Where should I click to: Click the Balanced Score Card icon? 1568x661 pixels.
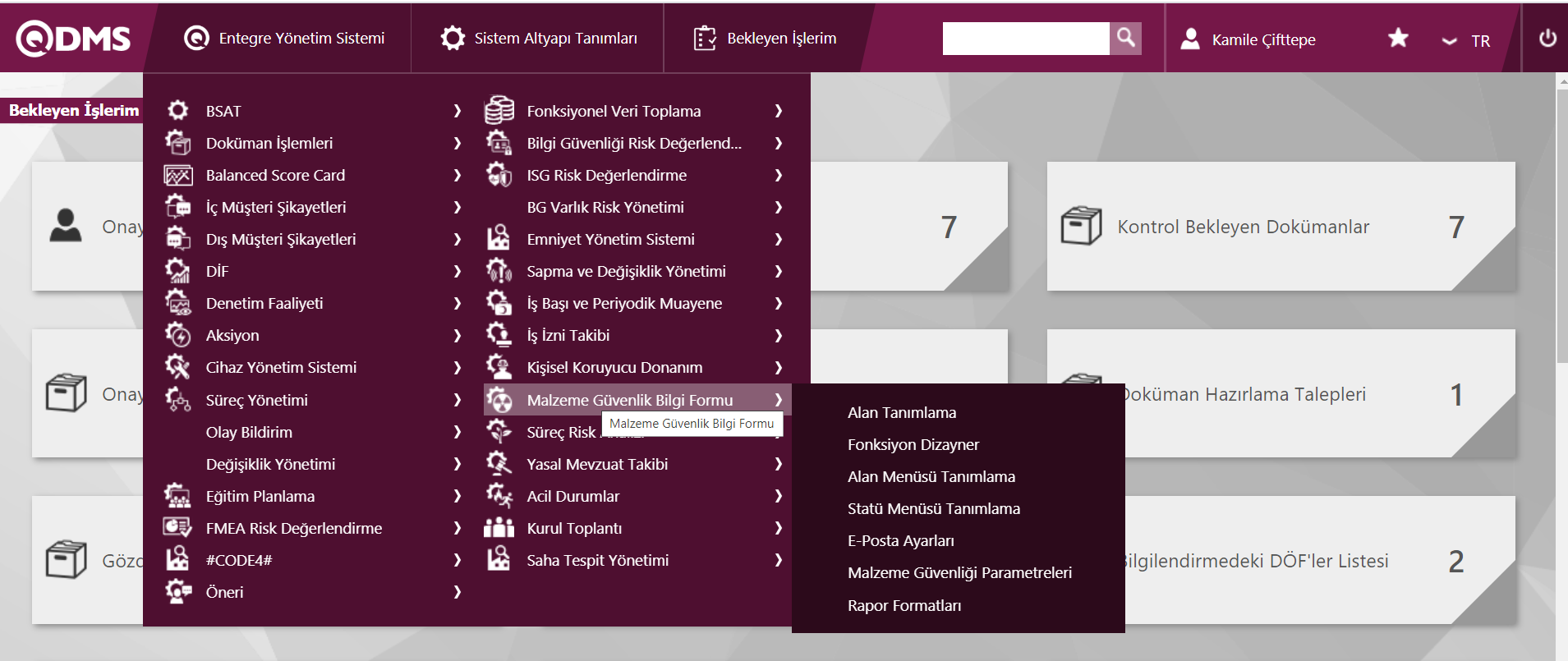coord(178,175)
